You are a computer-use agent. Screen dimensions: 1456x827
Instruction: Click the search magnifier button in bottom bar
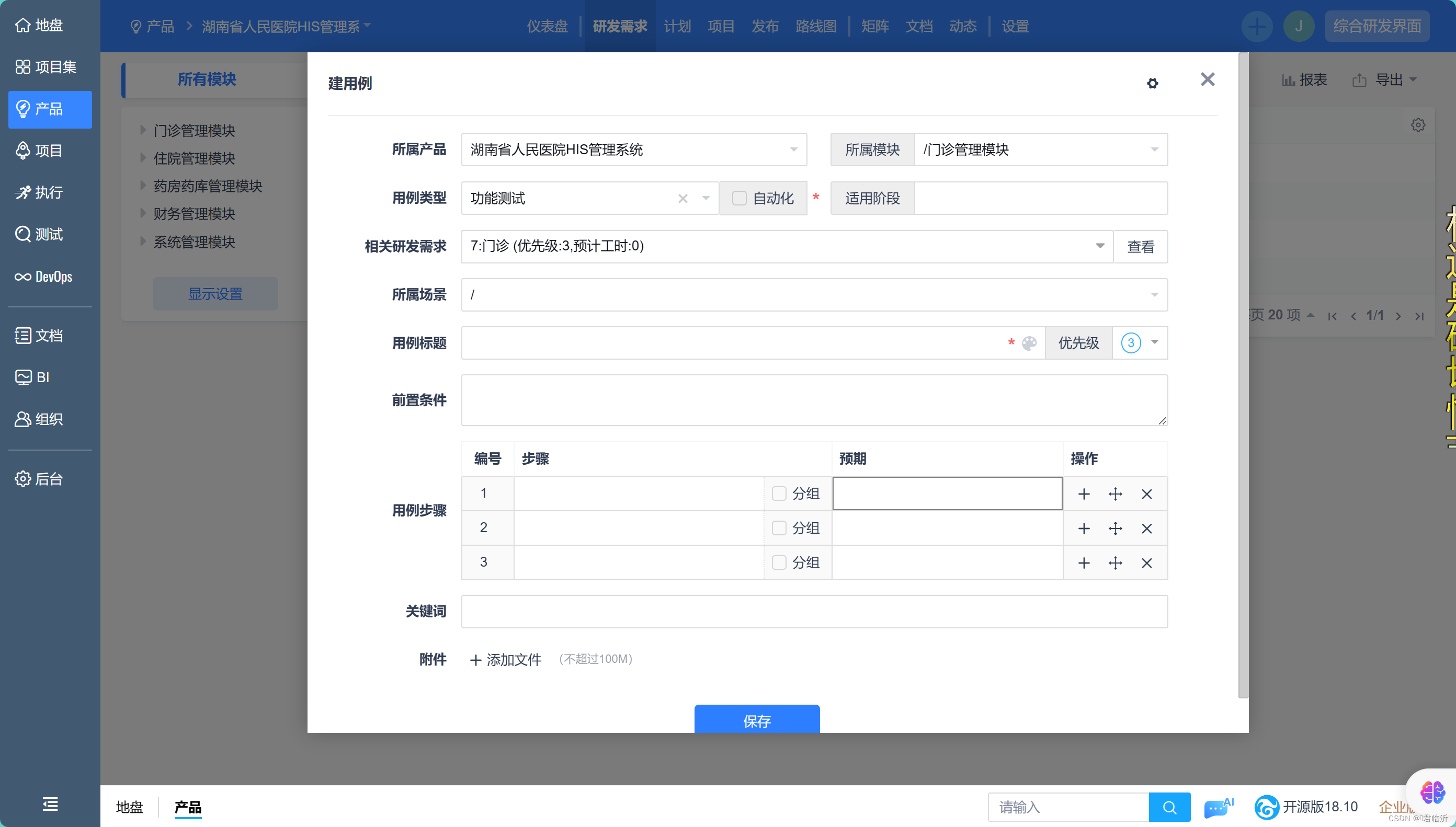(x=1168, y=807)
